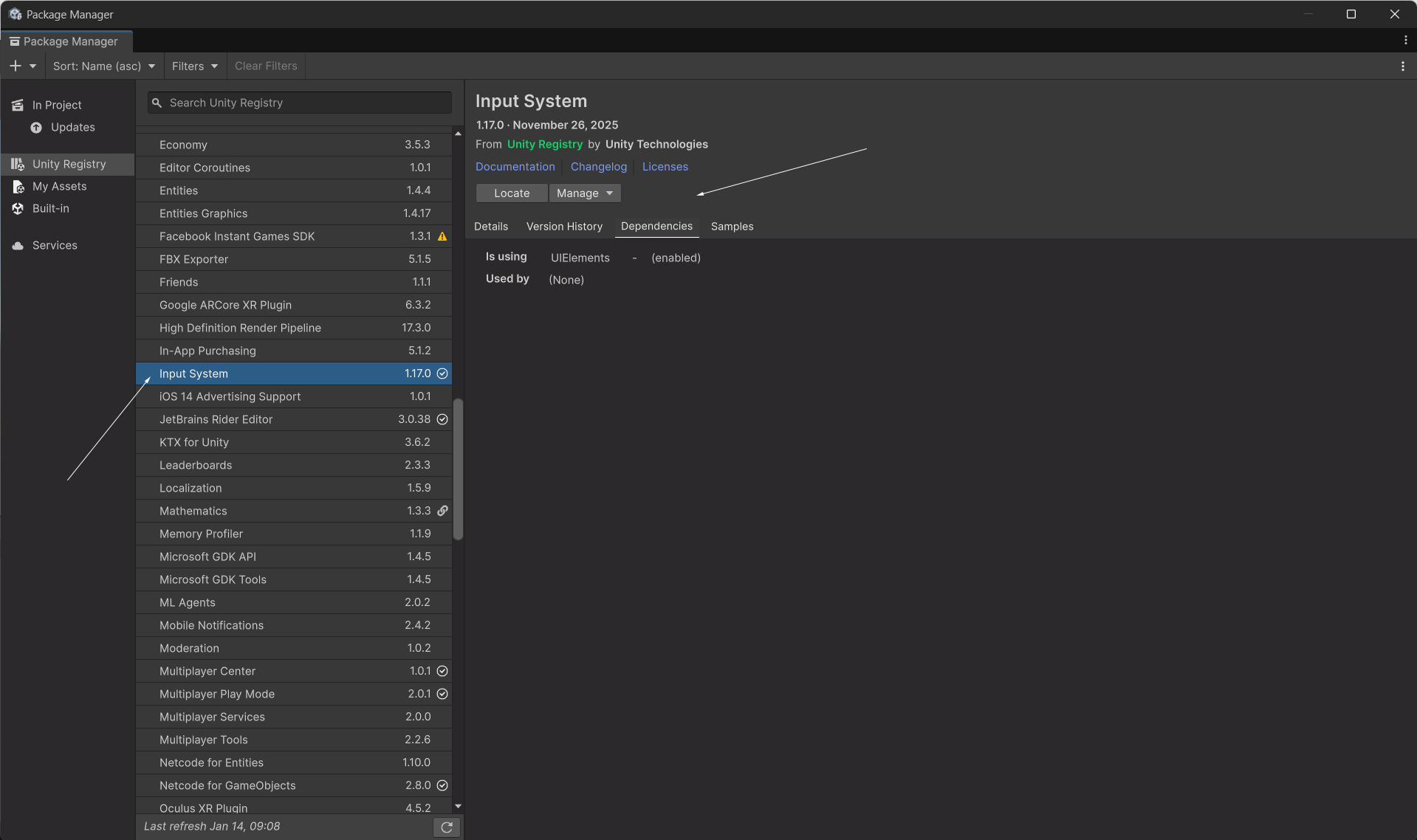1417x840 pixels.
Task: Switch to the Samples tab
Action: pos(732,227)
